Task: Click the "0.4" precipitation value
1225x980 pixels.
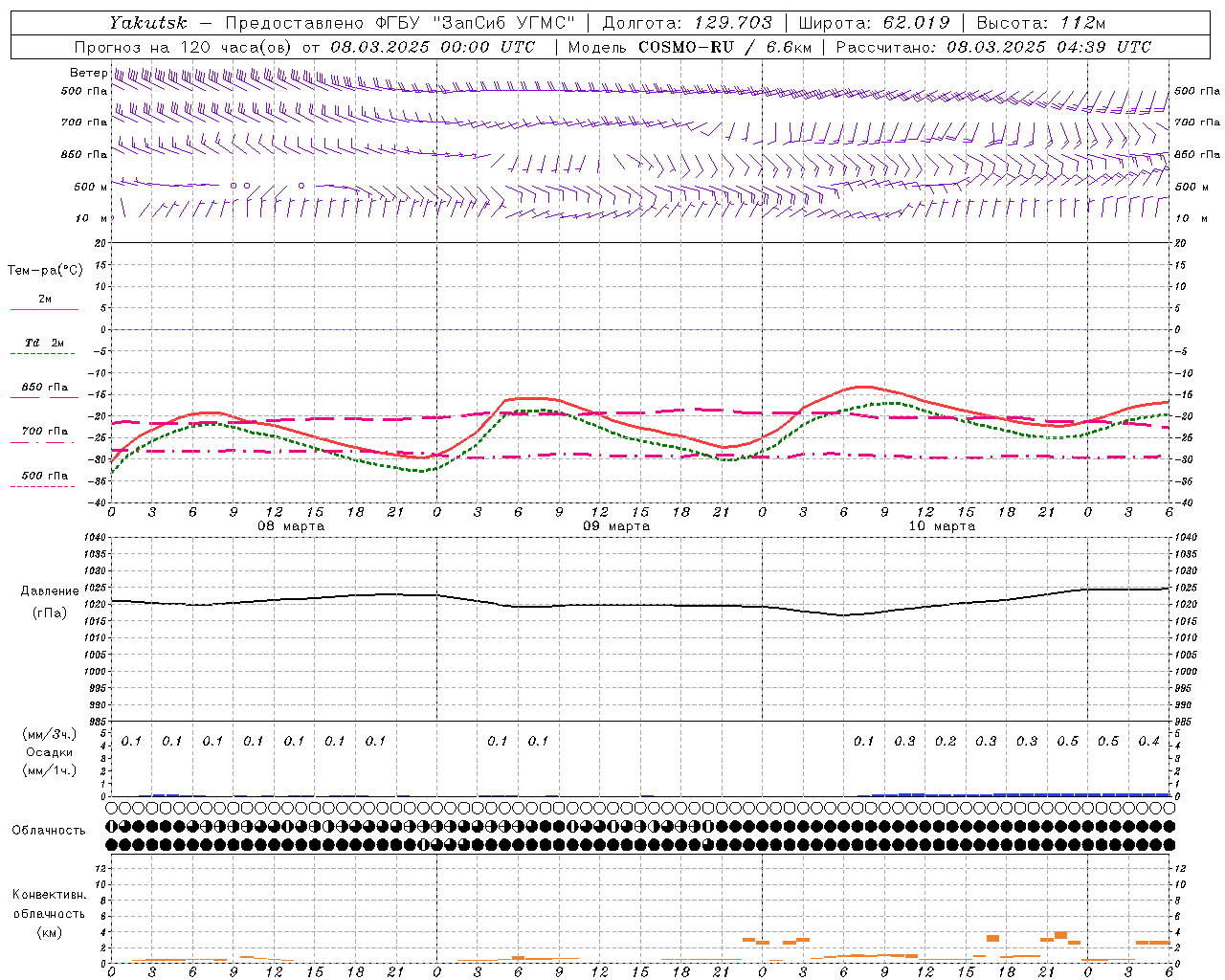Action: tap(1149, 742)
